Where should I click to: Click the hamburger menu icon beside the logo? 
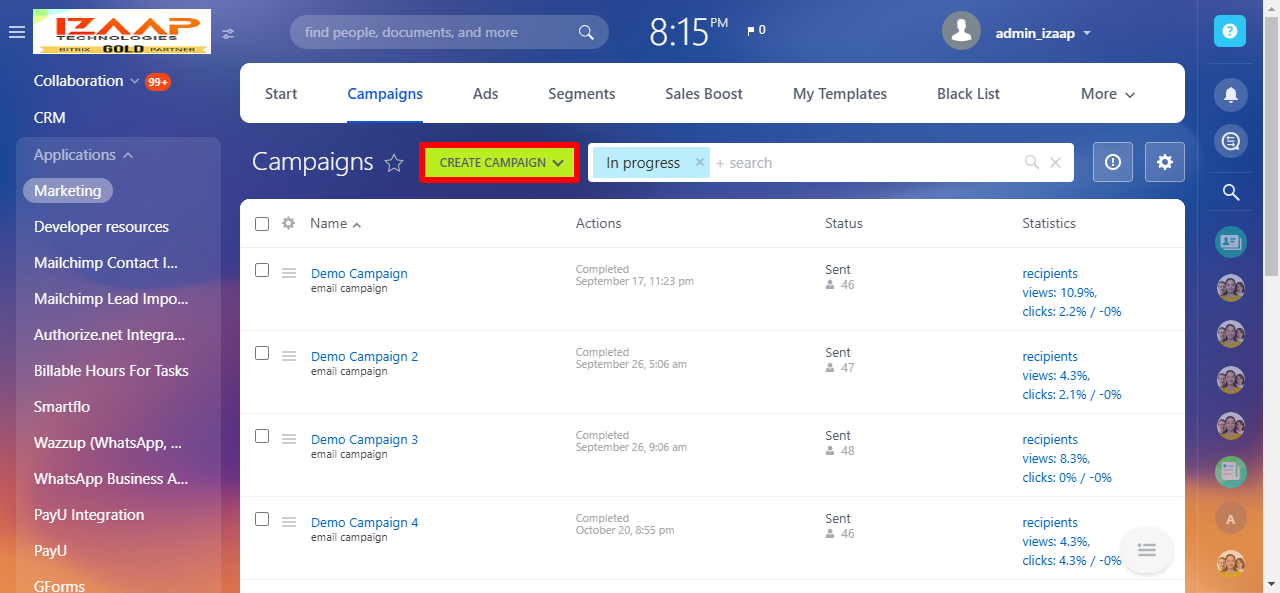pos(16,33)
